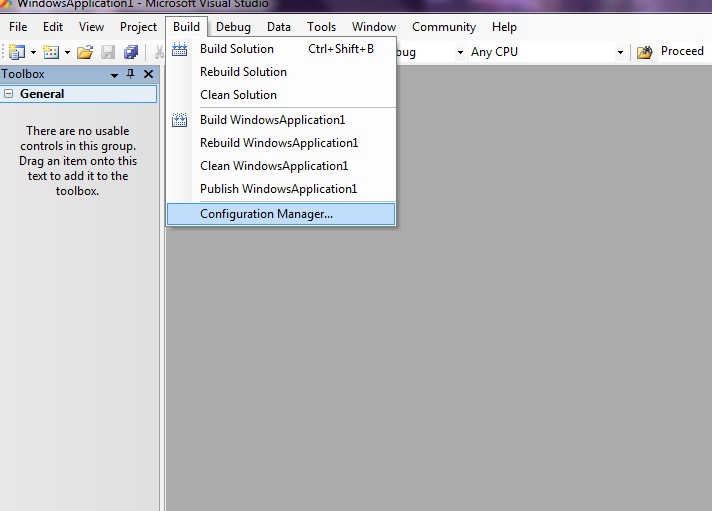Expand the Add New Item dropdown arrow

(x=67, y=53)
